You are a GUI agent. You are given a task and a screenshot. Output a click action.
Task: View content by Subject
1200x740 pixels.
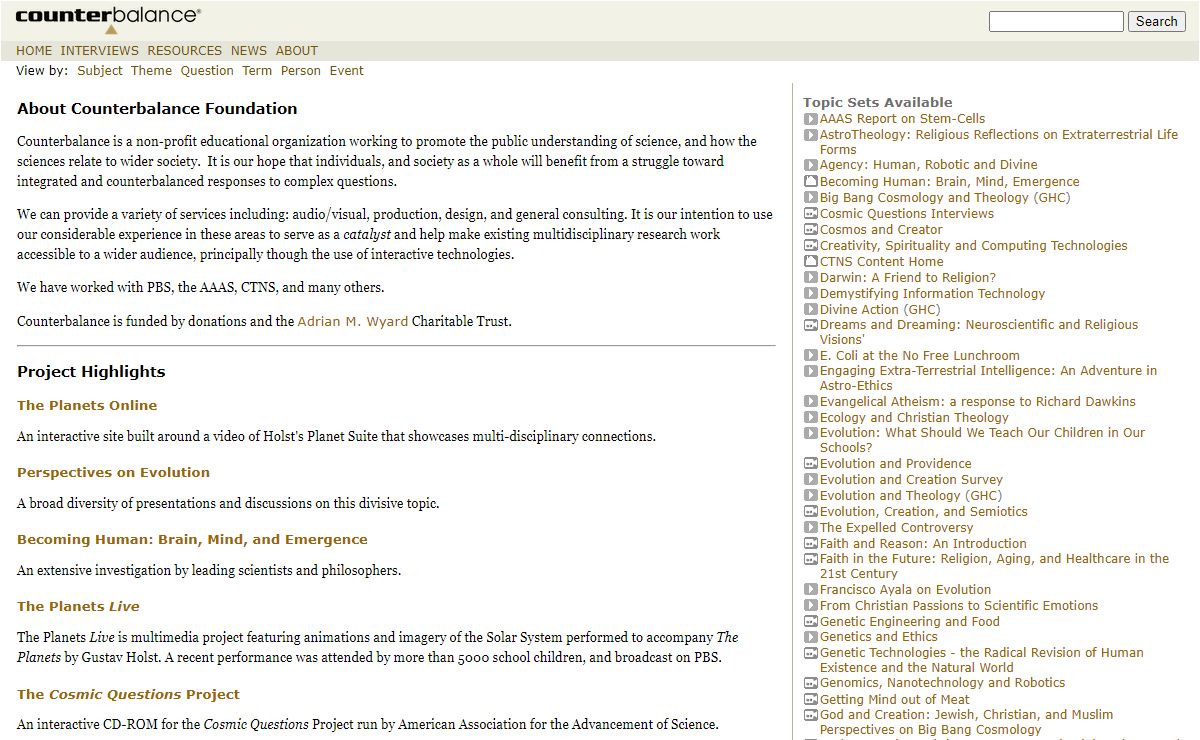[x=100, y=71]
